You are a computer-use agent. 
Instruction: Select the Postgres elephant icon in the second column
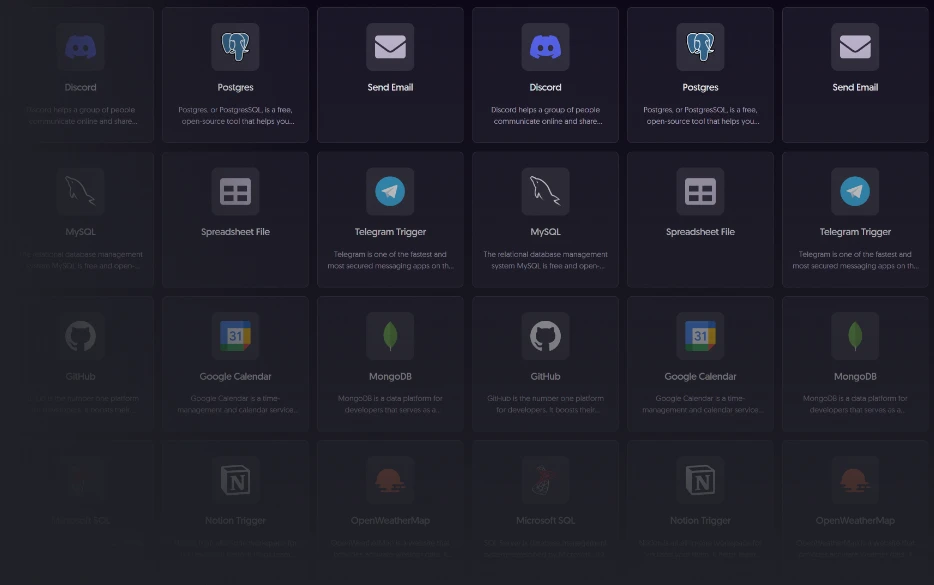pyautogui.click(x=235, y=47)
